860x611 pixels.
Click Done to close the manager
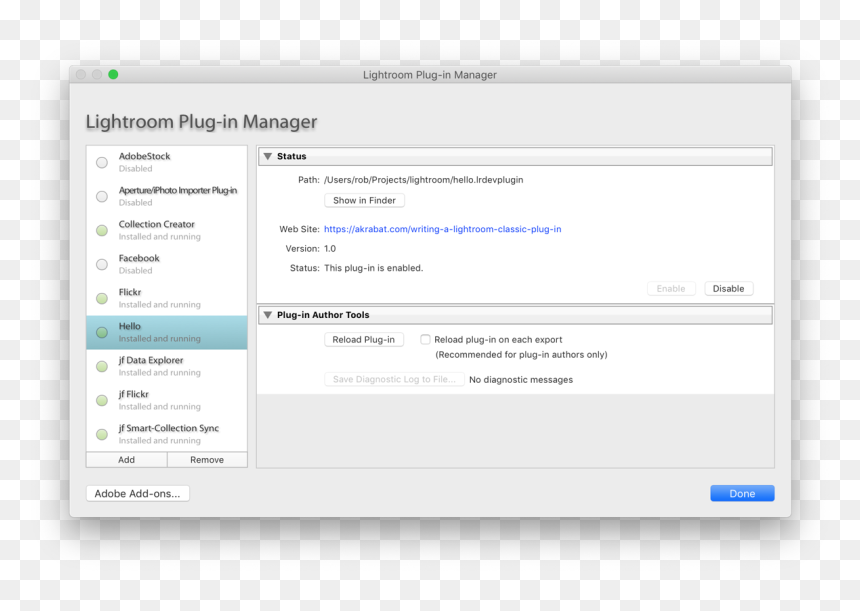click(x=742, y=494)
